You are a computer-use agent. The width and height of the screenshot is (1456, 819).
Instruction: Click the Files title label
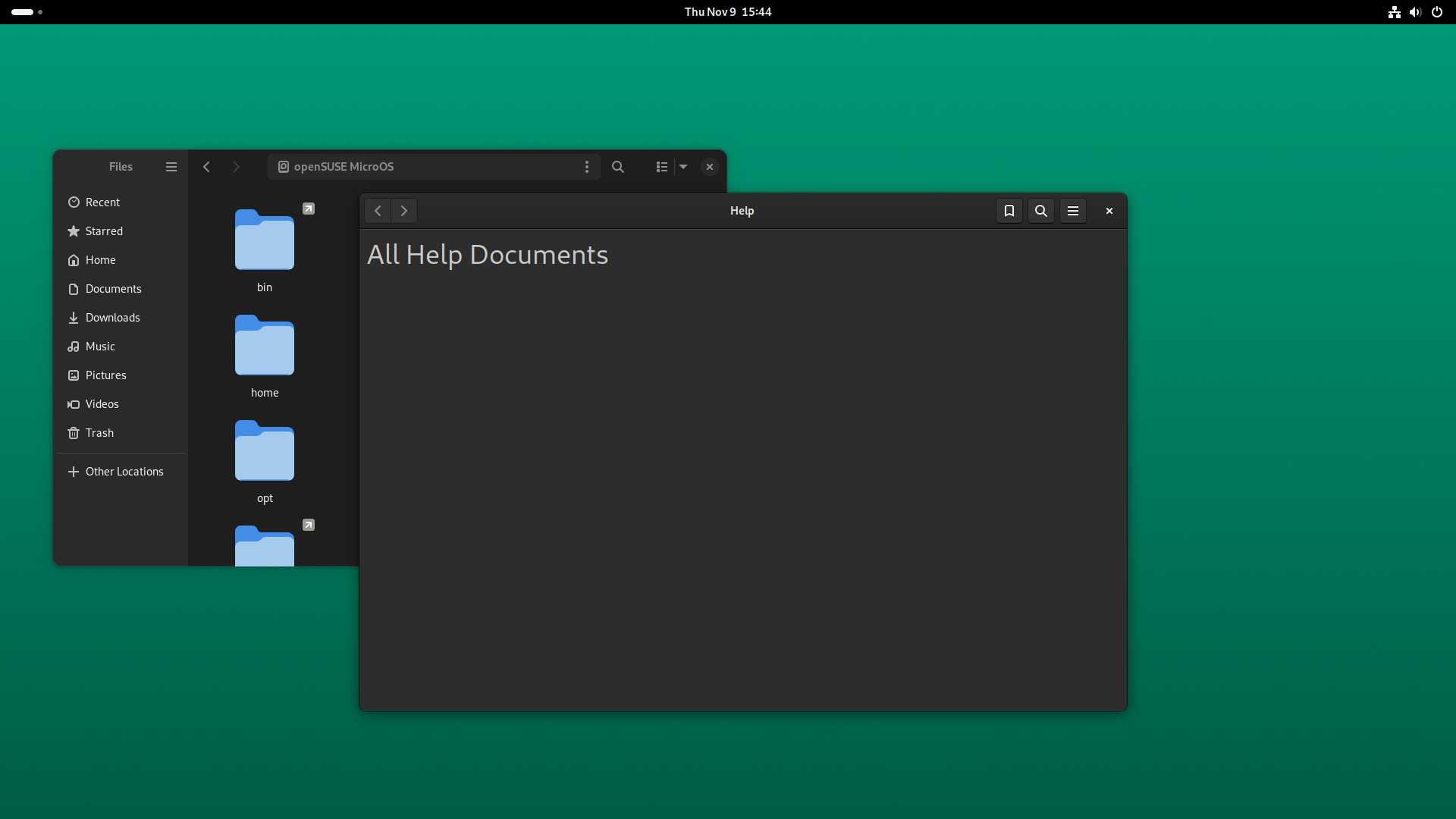[121, 167]
